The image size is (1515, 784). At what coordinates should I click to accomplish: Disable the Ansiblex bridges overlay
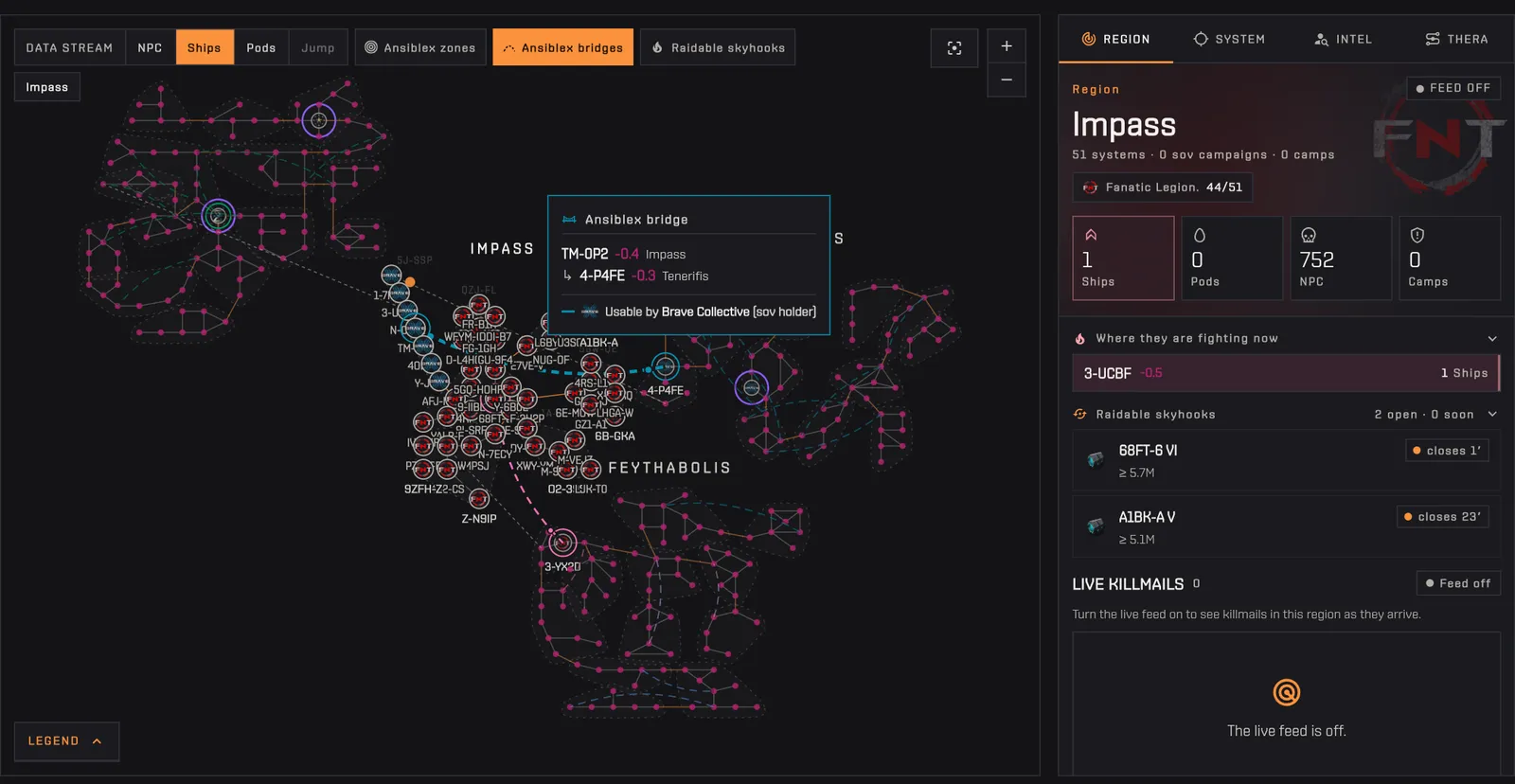click(563, 47)
